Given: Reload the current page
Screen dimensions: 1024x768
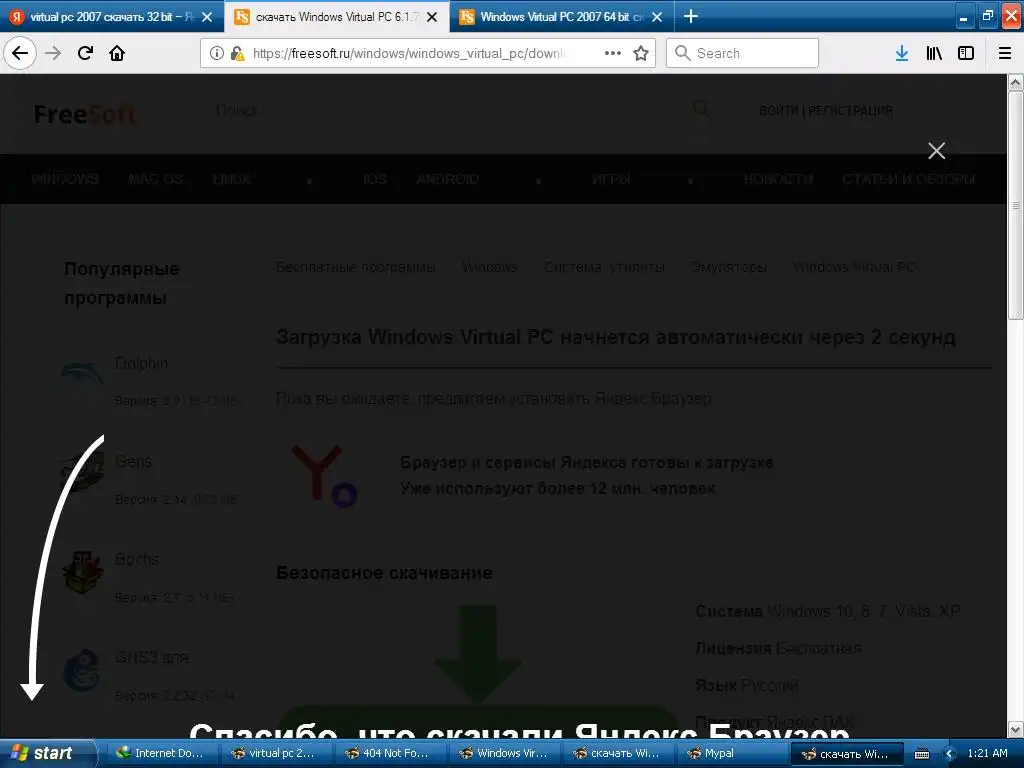Looking at the screenshot, I should [x=85, y=53].
